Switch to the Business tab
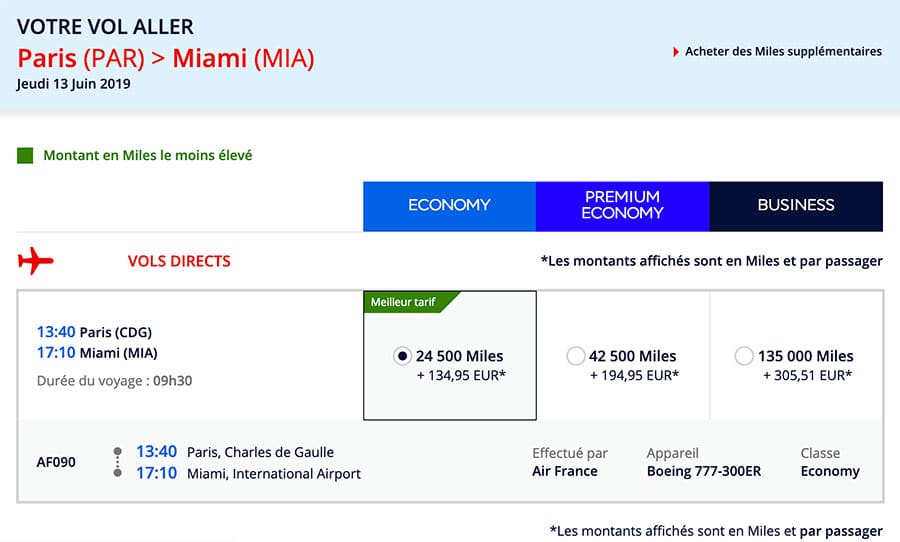900x542 pixels. [796, 205]
